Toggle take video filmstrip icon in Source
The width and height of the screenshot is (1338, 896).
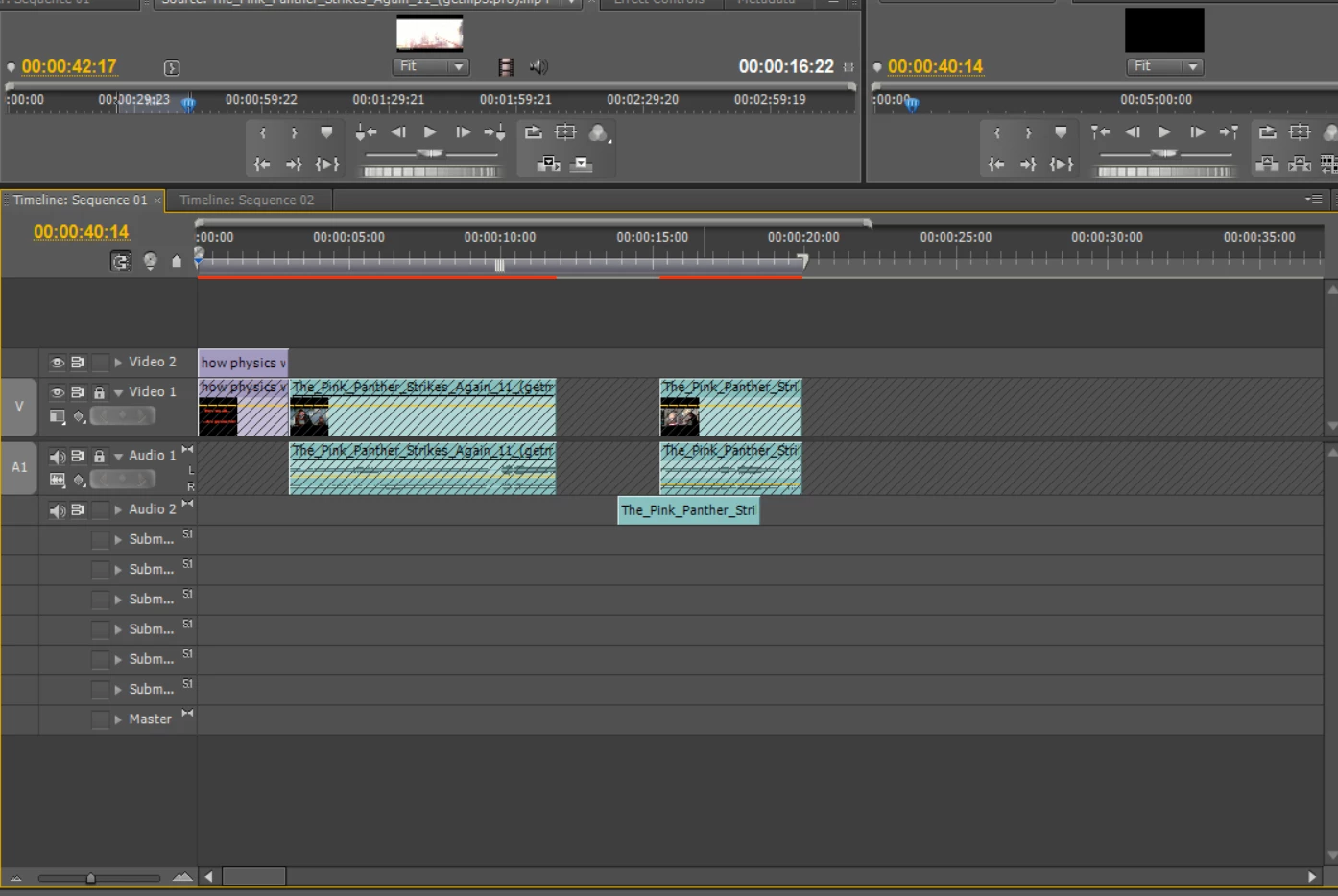click(x=506, y=67)
